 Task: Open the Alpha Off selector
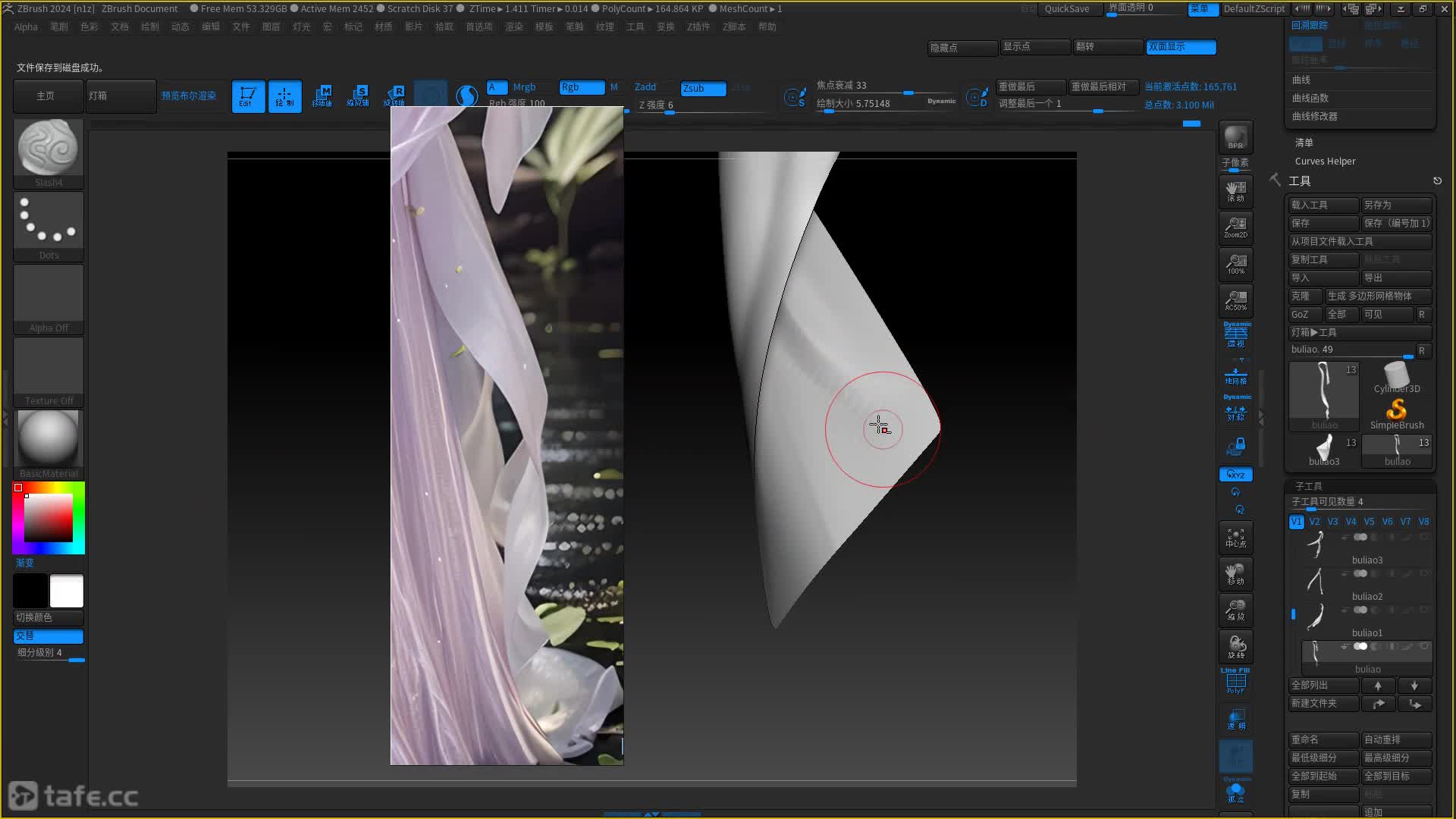coord(49,300)
